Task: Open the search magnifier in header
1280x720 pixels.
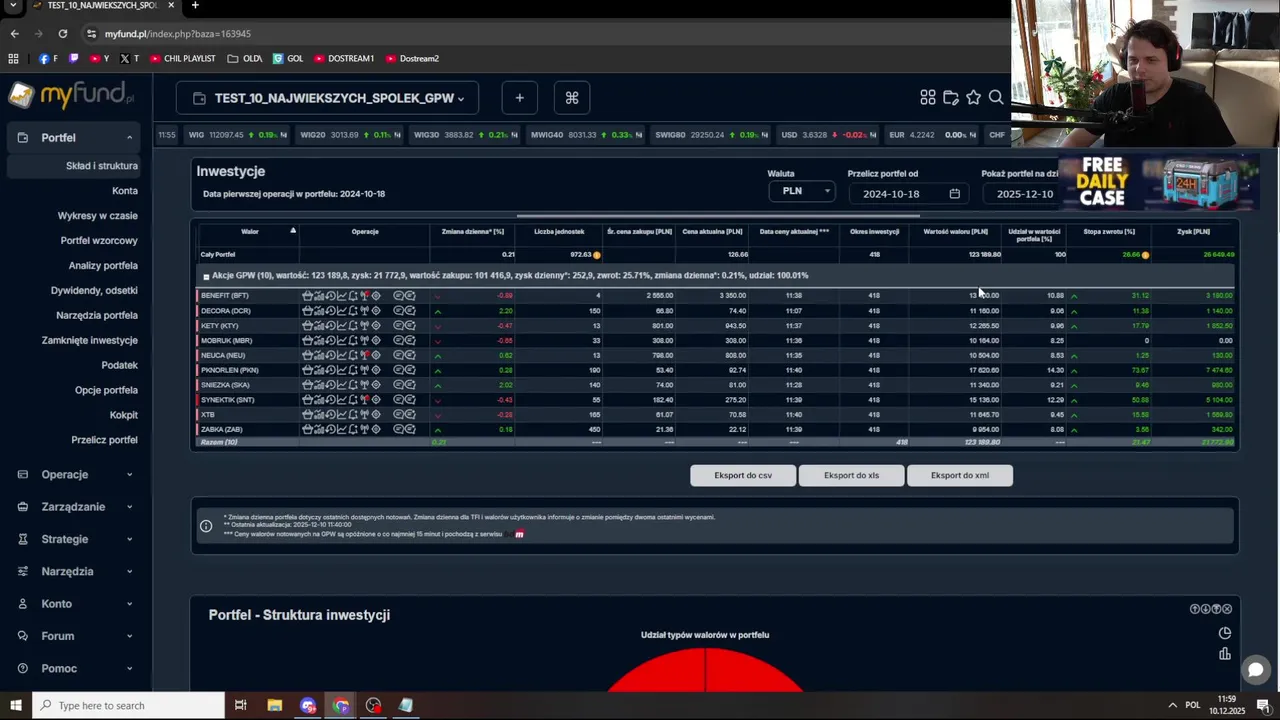Action: pos(996,97)
